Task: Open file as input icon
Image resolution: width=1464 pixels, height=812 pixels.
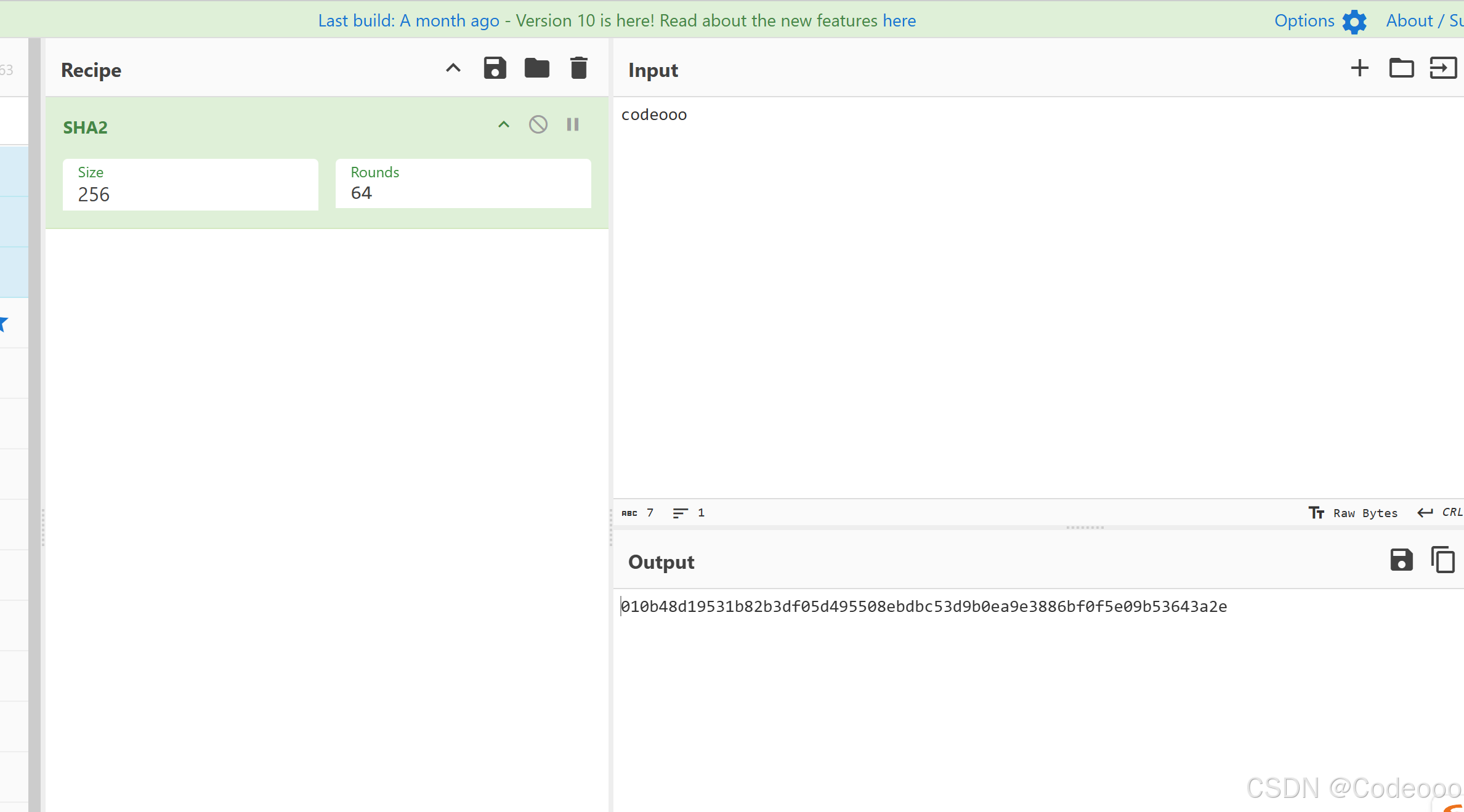Action: [x=1442, y=68]
